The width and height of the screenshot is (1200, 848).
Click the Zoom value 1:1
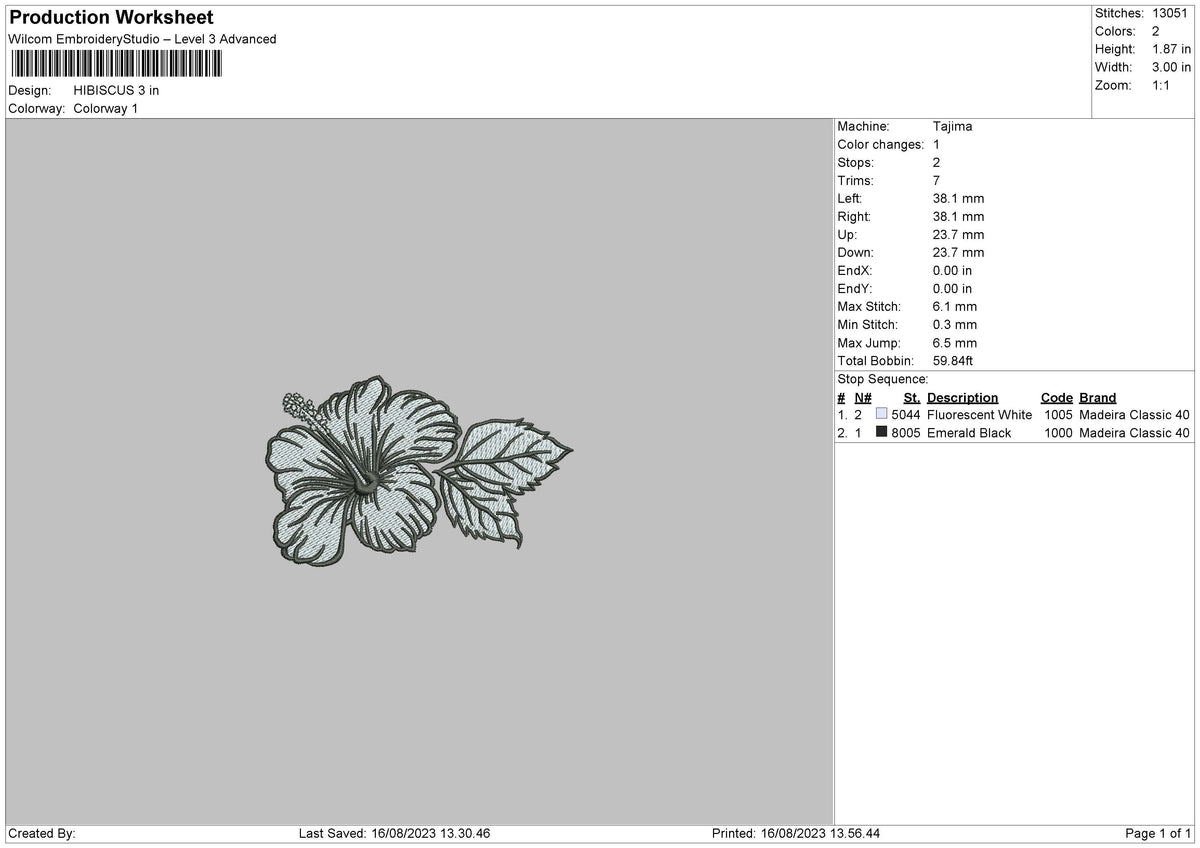pos(1162,85)
